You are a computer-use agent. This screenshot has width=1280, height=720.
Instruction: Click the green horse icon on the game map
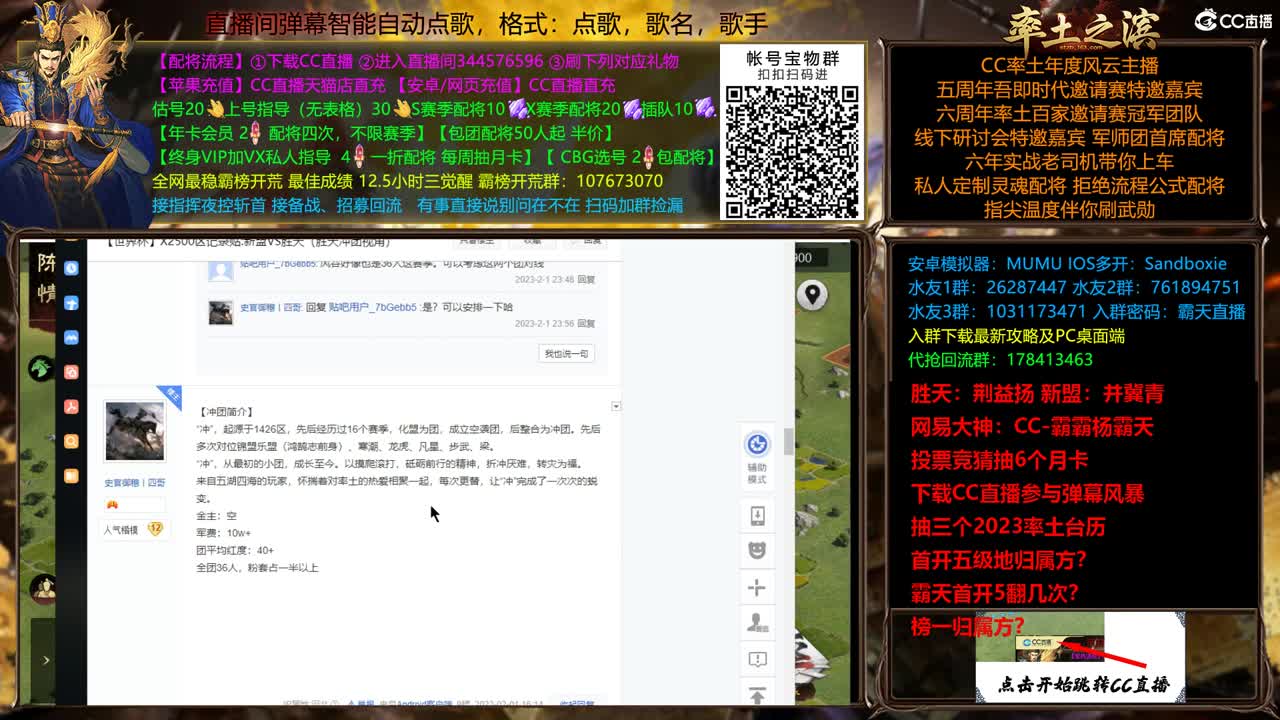pos(41,369)
